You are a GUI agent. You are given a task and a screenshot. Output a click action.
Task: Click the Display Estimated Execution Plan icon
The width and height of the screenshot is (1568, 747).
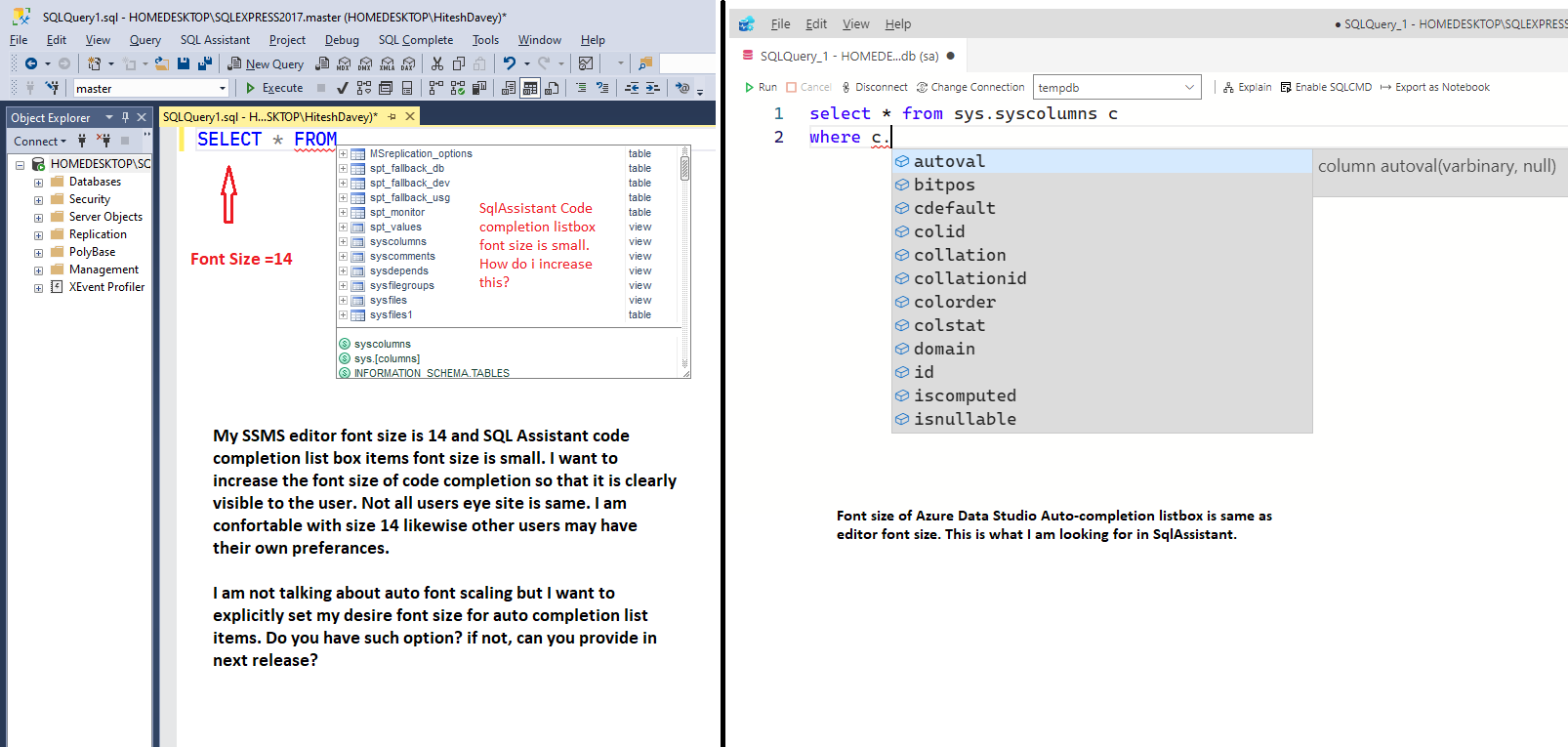click(364, 88)
